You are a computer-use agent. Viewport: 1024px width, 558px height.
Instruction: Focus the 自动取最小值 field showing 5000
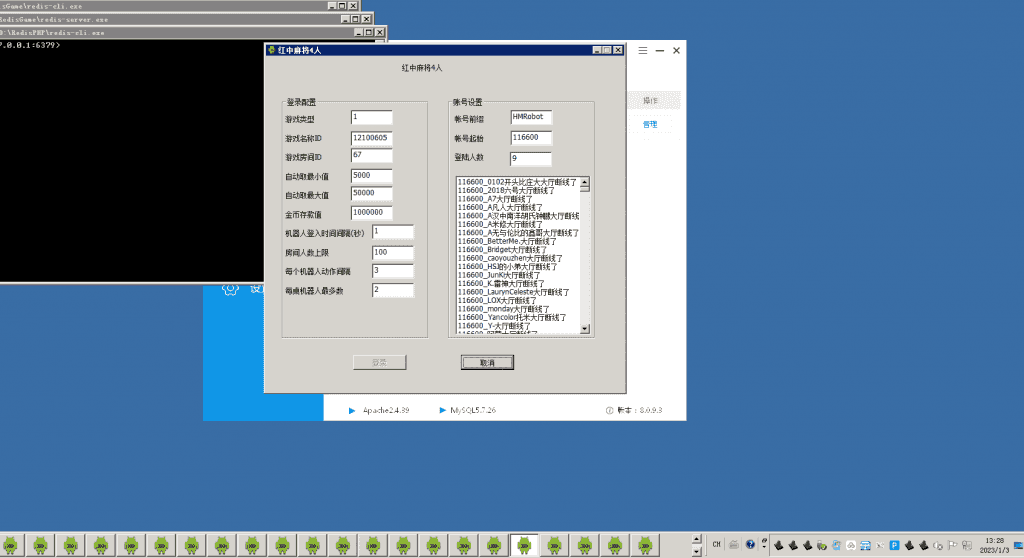pyautogui.click(x=372, y=176)
